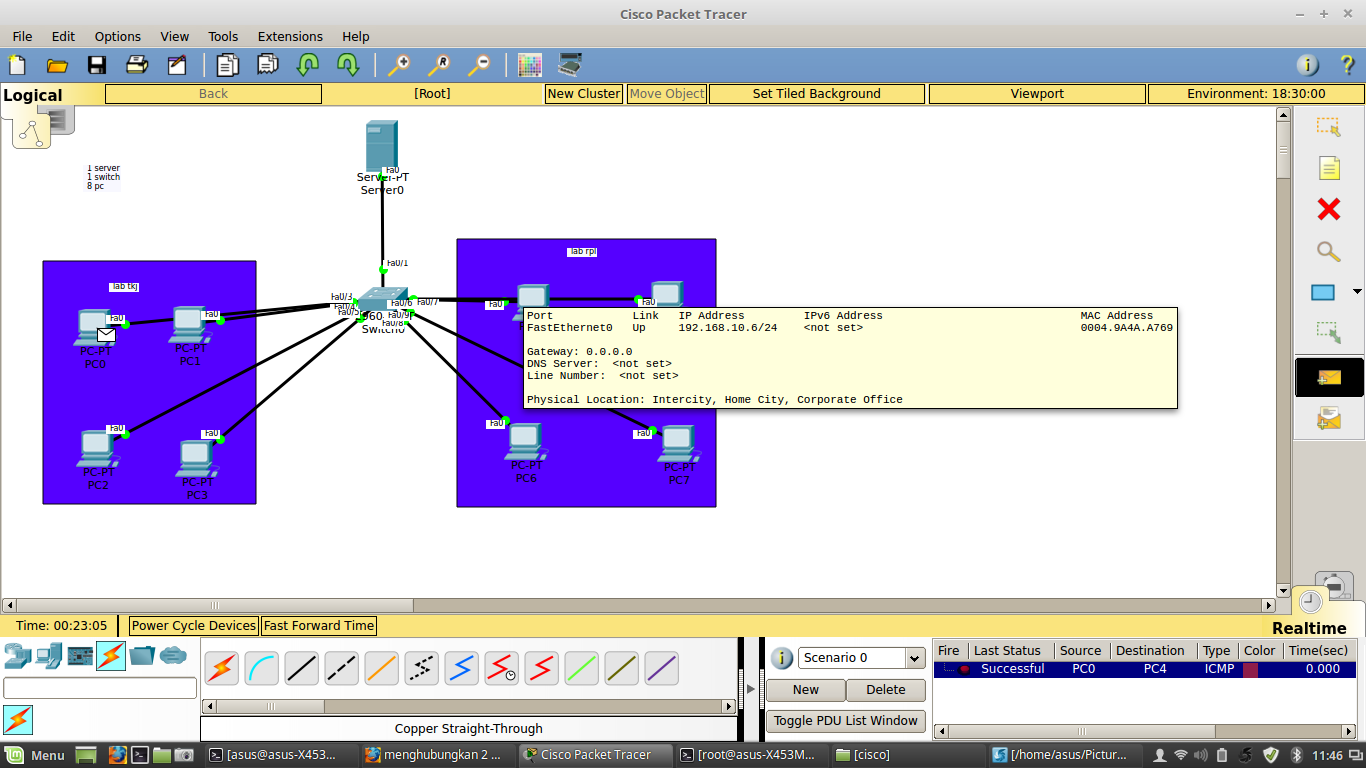Image resolution: width=1366 pixels, height=768 pixels.
Task: Reset zoom with the R magnifier
Action: click(439, 65)
